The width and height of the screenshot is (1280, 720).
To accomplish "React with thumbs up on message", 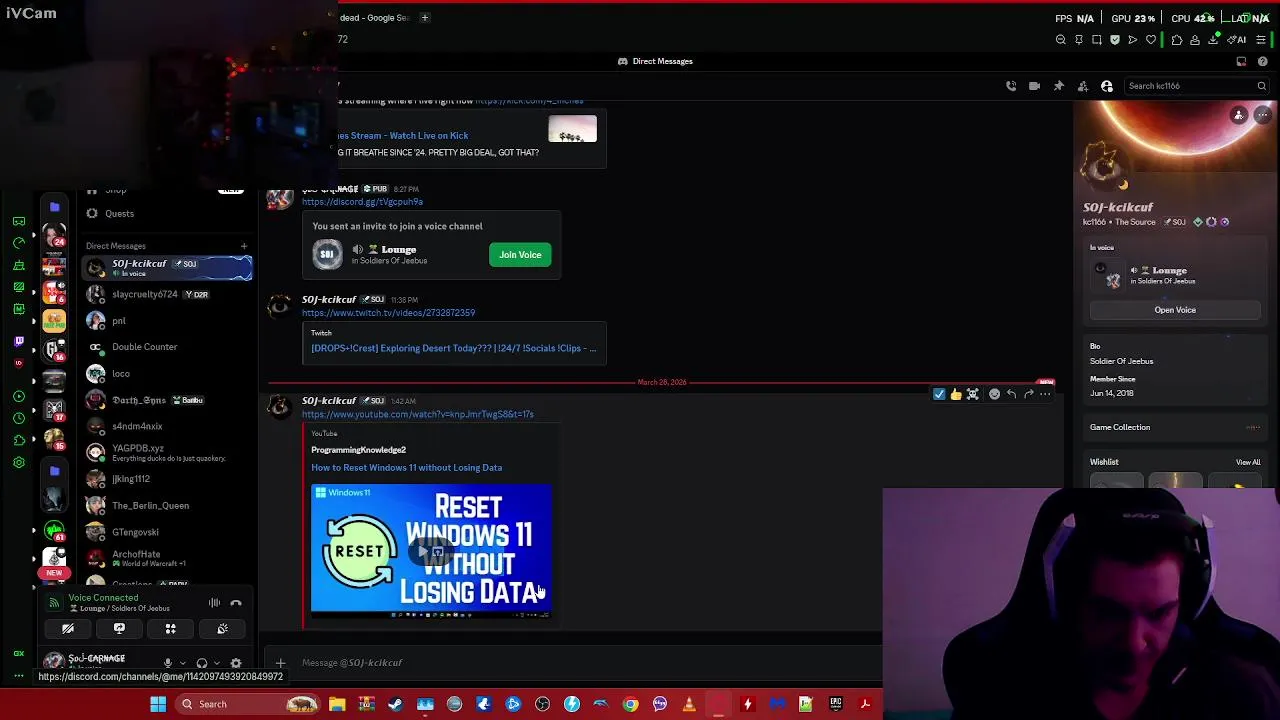I will coord(956,395).
